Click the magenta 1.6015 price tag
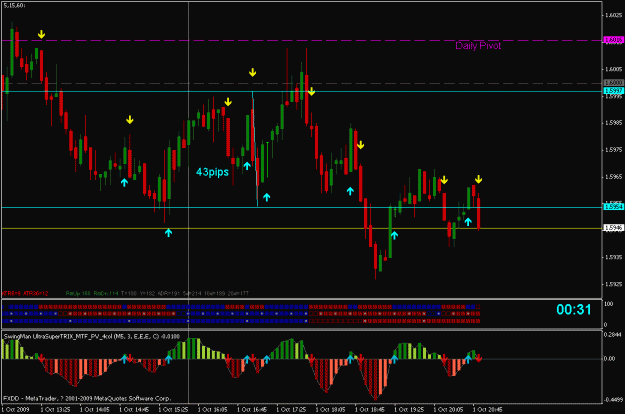 click(x=613, y=40)
